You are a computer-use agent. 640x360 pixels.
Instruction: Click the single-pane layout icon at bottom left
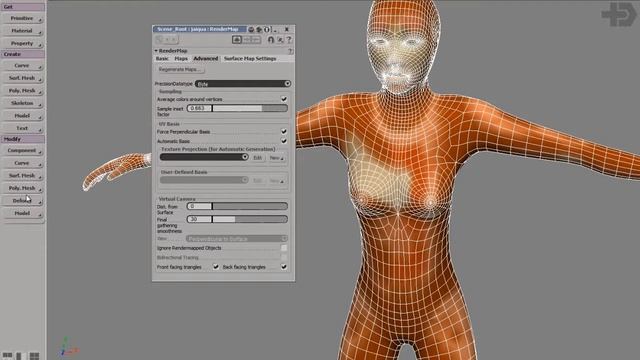tap(19, 356)
